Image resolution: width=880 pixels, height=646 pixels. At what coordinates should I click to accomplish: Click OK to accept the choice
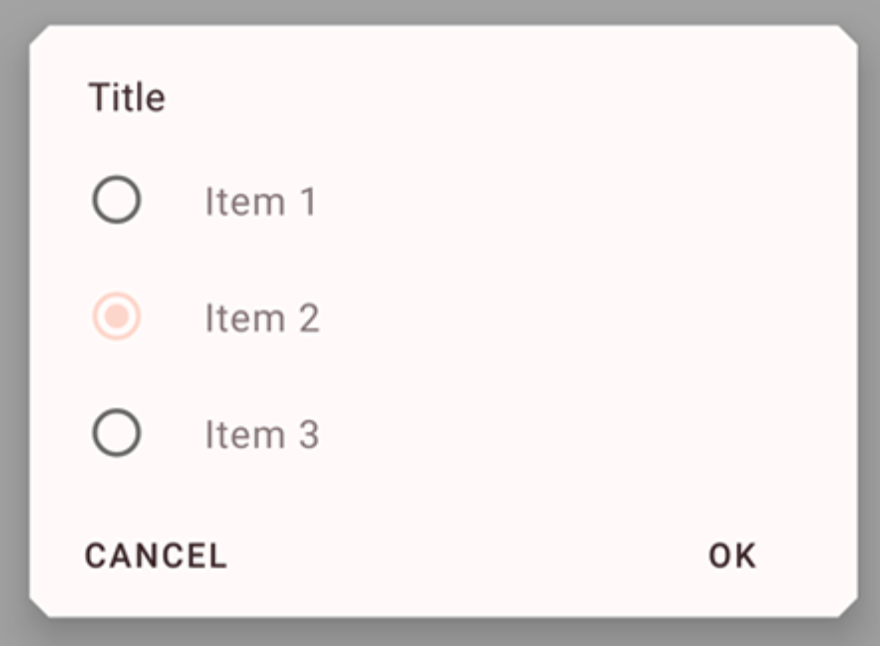point(732,556)
